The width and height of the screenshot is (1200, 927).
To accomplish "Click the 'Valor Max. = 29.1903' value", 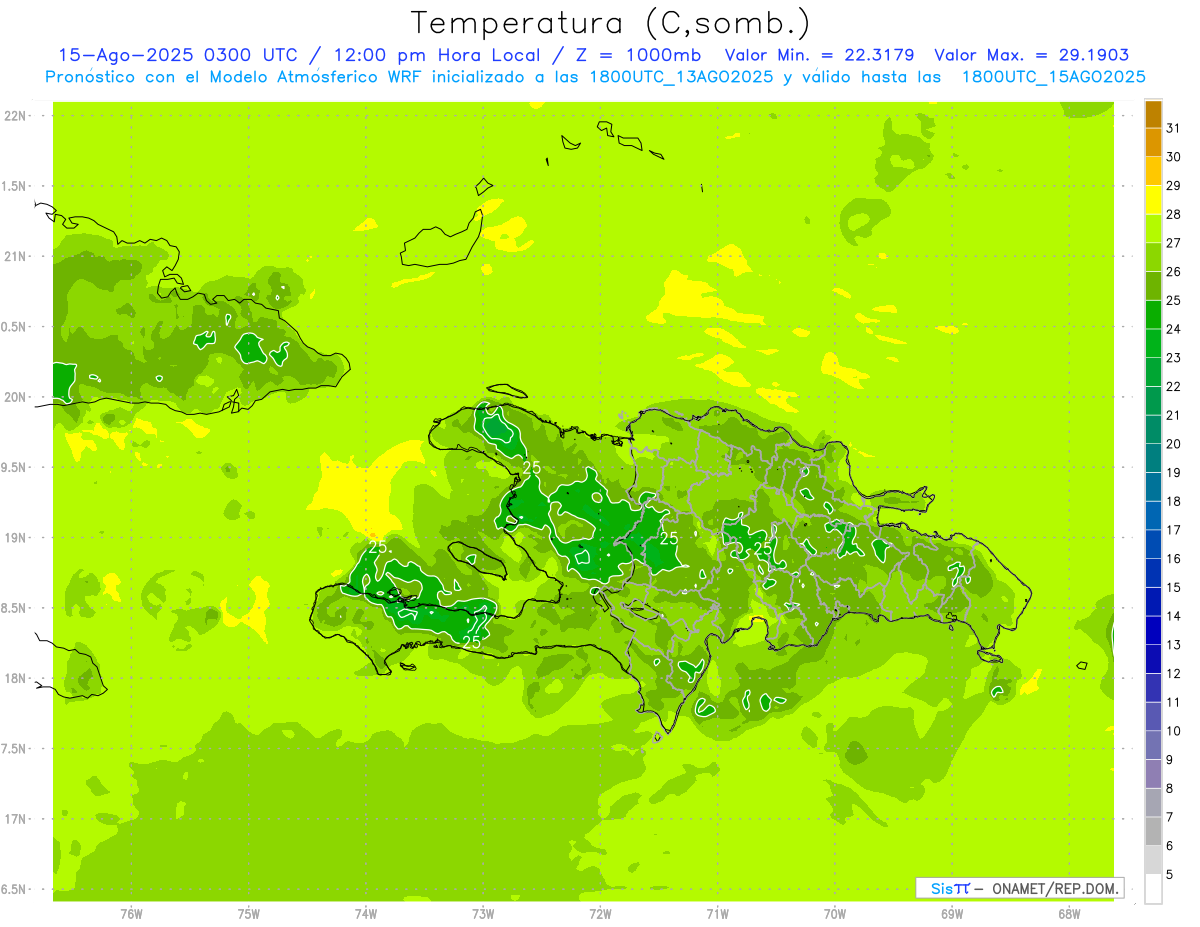I will [x=1032, y=55].
